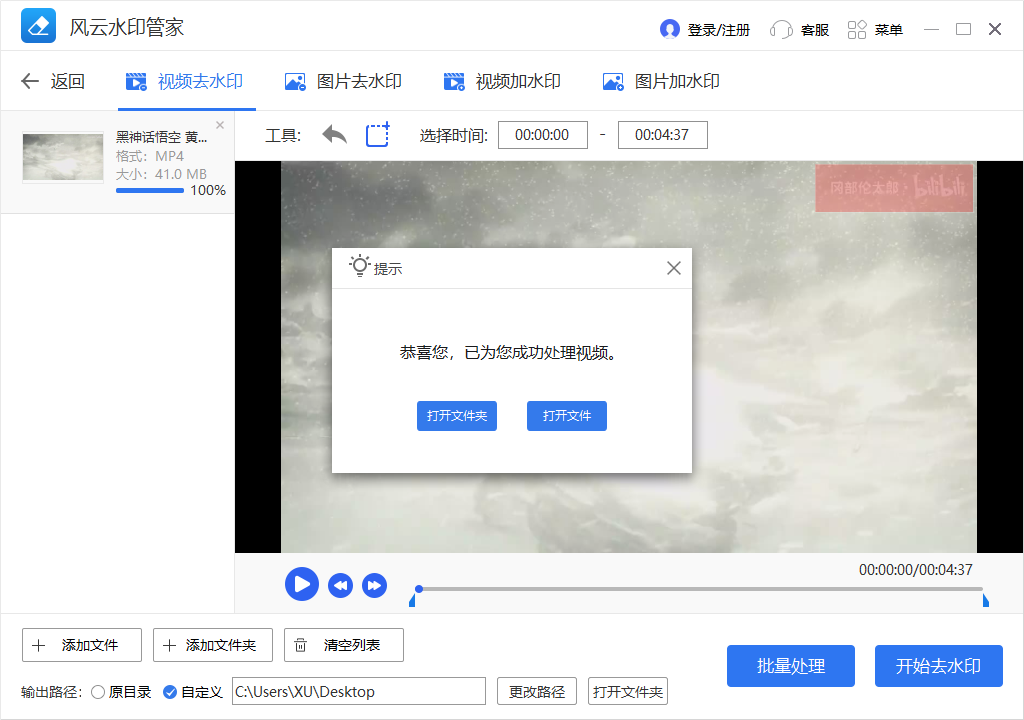Click 打开文件夹 in the success dialog
Viewport: 1024px width, 720px height.
point(457,416)
